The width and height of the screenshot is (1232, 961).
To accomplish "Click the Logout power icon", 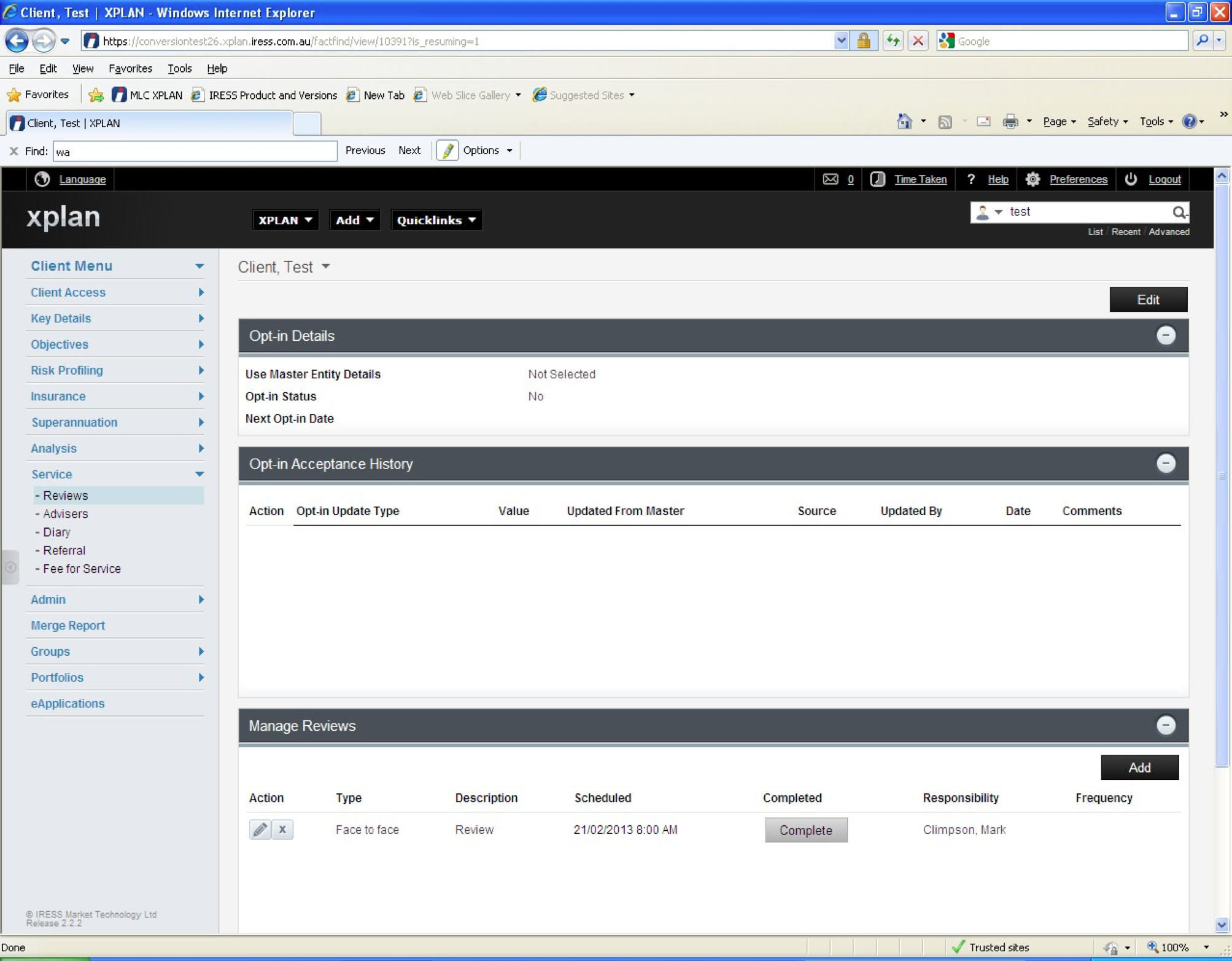I will tap(1131, 179).
